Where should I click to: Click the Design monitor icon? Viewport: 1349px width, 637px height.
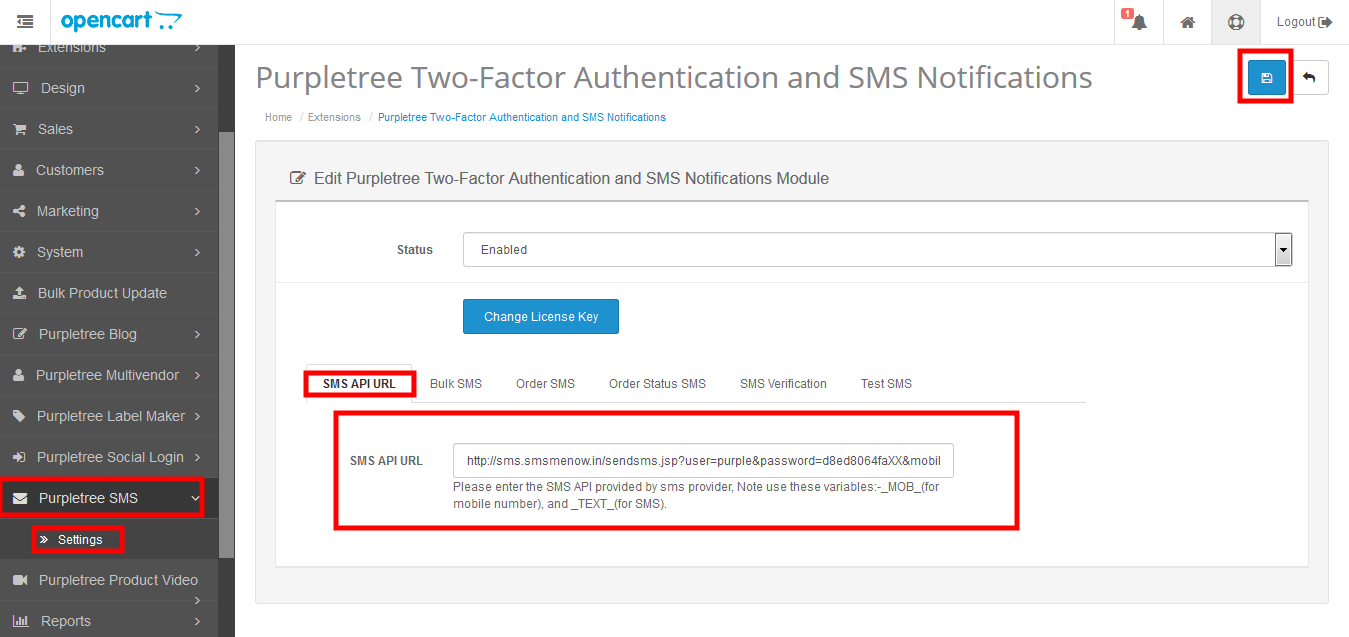pyautogui.click(x=20, y=88)
